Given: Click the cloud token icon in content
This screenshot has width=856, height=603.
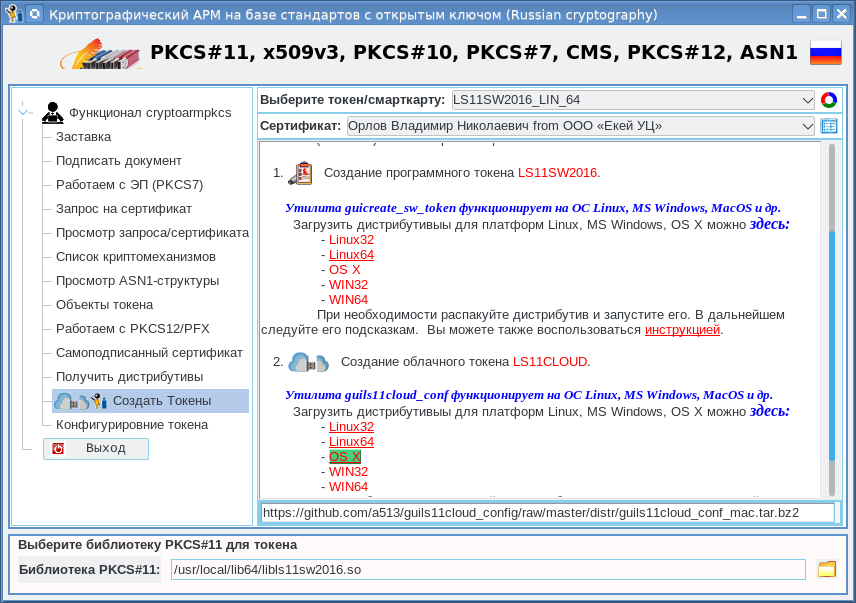Looking at the screenshot, I should click(x=308, y=362).
